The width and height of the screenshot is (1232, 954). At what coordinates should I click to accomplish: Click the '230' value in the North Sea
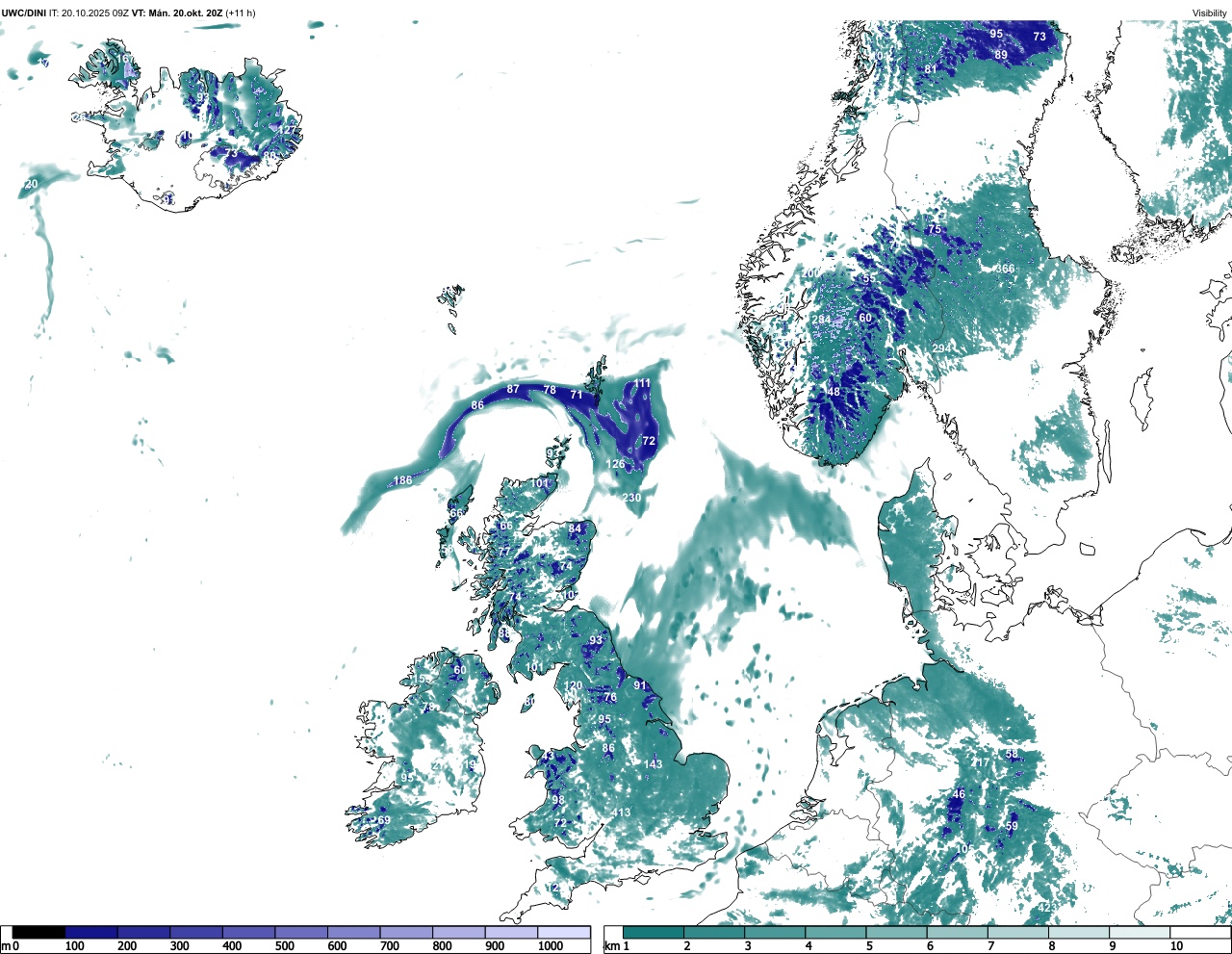[631, 498]
